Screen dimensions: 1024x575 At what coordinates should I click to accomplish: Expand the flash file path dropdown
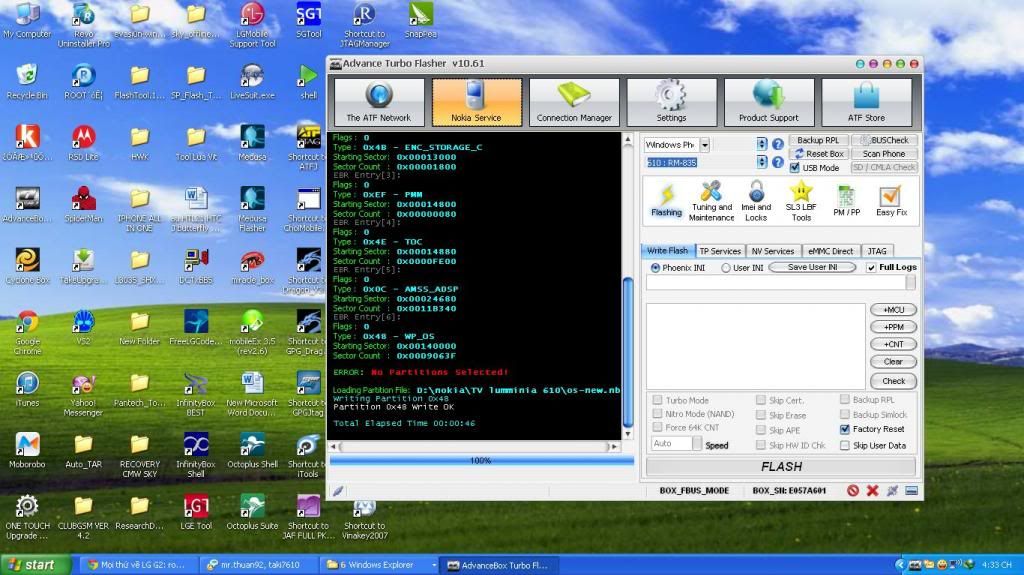pyautogui.click(x=910, y=282)
